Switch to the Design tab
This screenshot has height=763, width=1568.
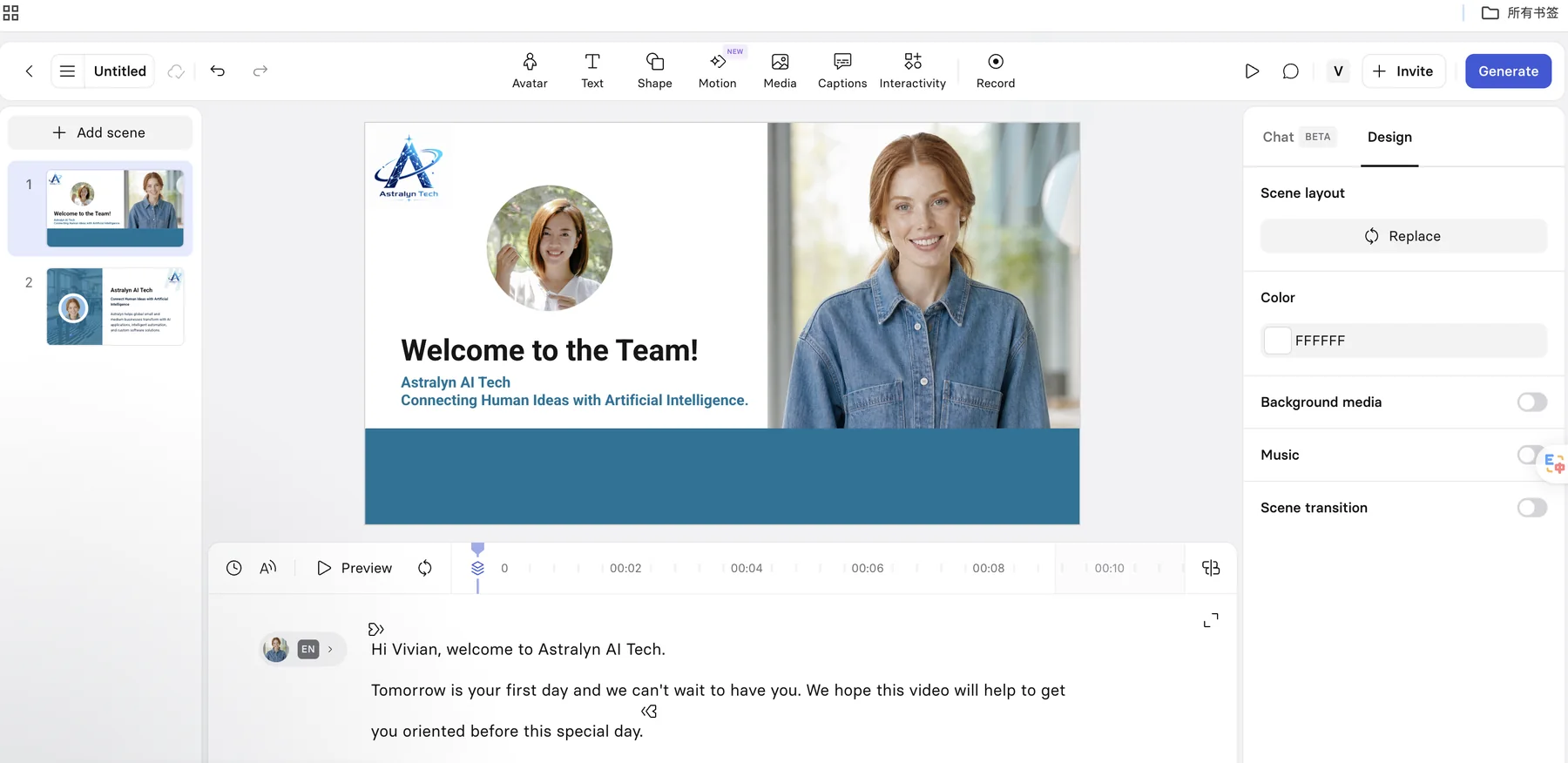pyautogui.click(x=1389, y=137)
